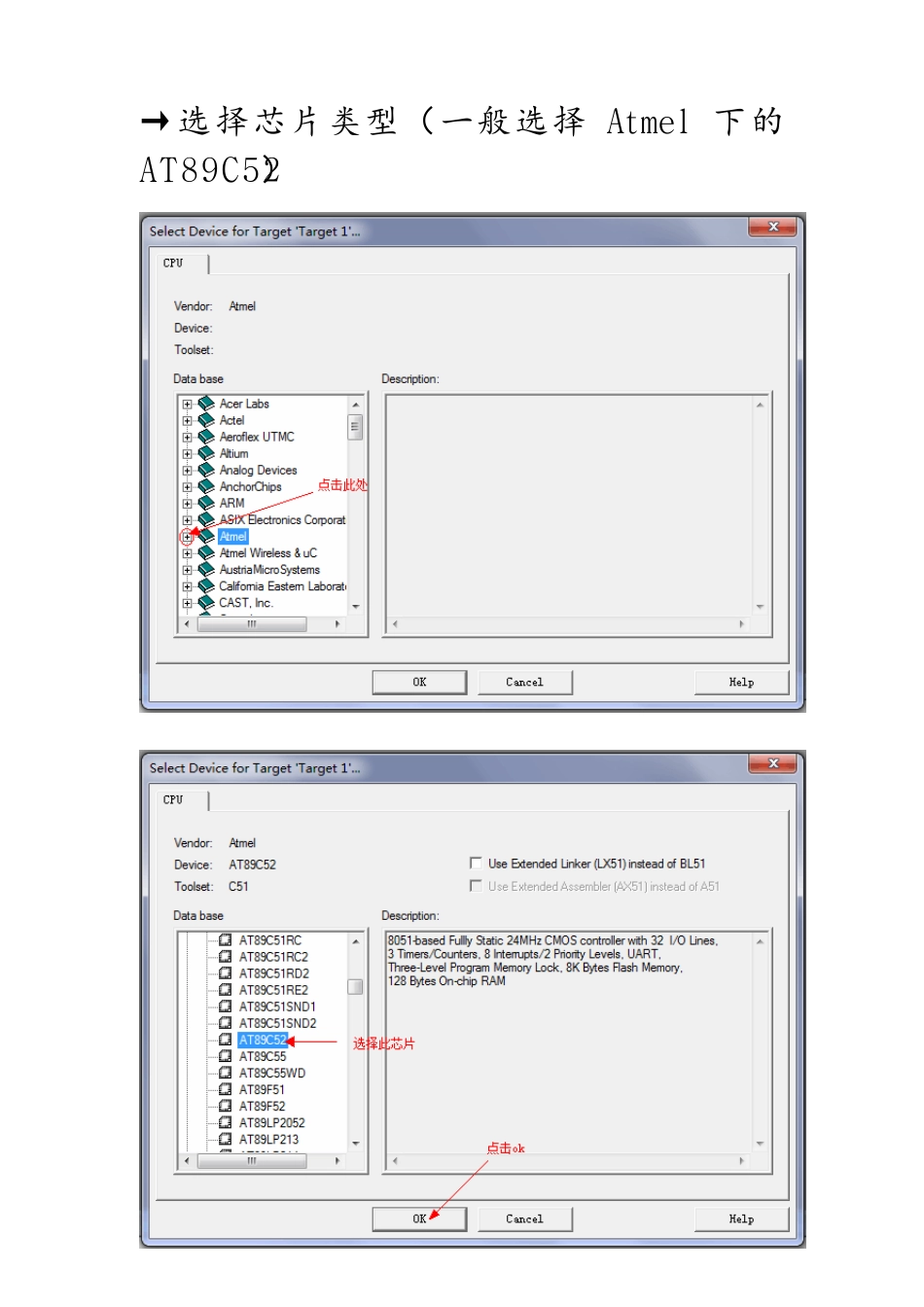The width and height of the screenshot is (924, 1307).
Task: Click the chip icon beside AT89C55
Action: [x=226, y=1056]
